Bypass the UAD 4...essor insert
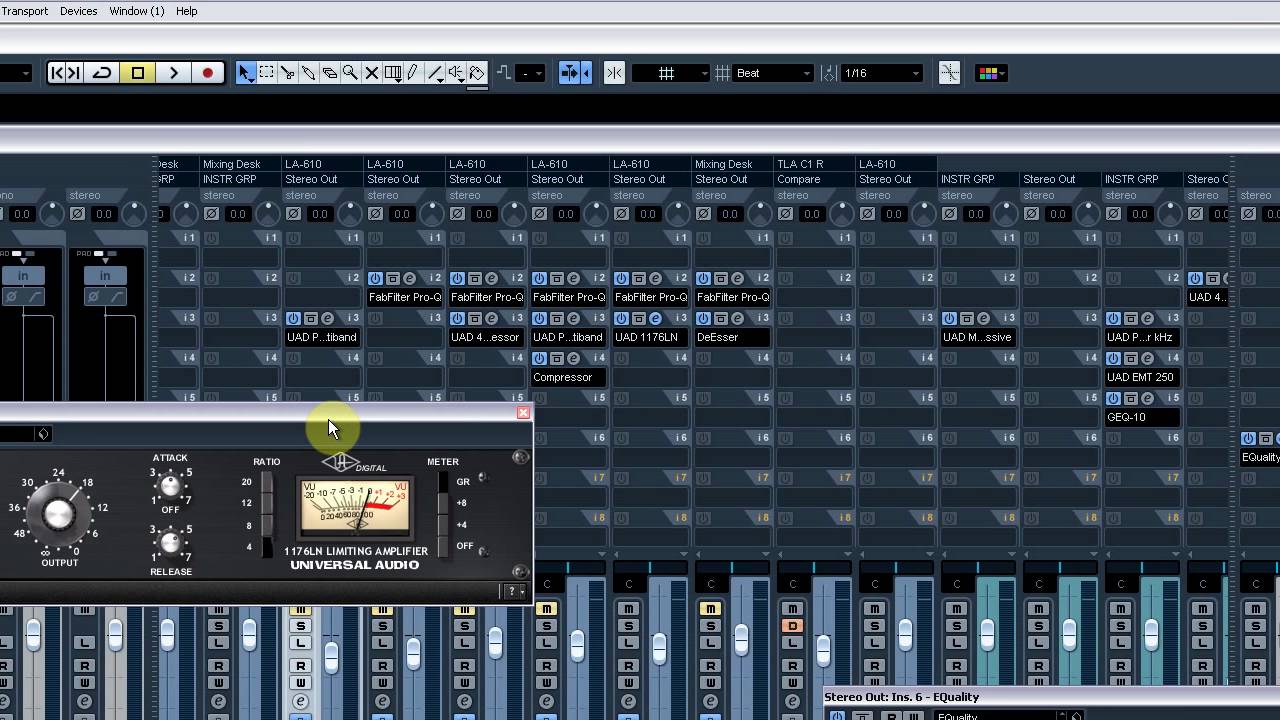Viewport: 1280px width, 720px height. (x=457, y=318)
